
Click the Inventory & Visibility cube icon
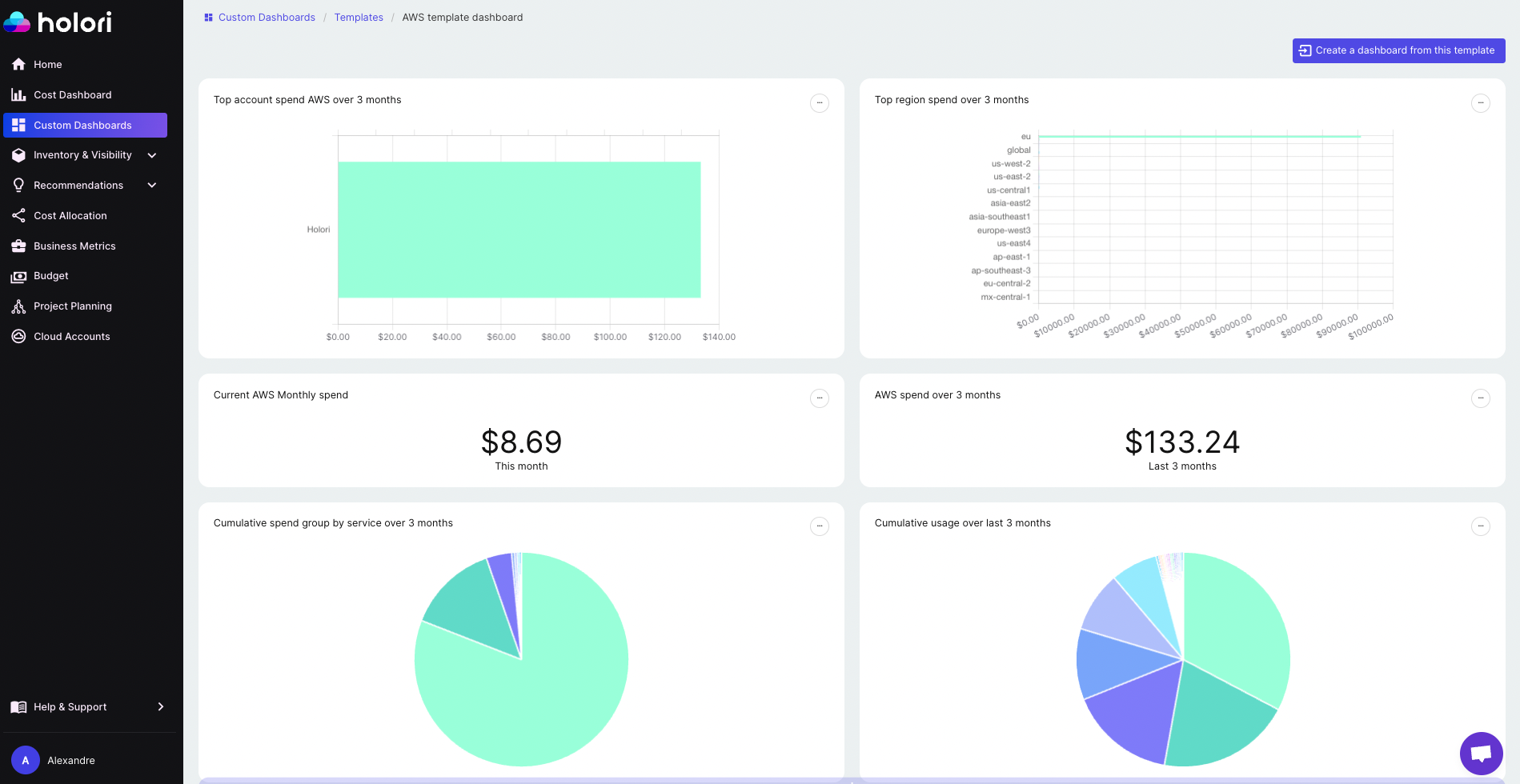click(18, 155)
